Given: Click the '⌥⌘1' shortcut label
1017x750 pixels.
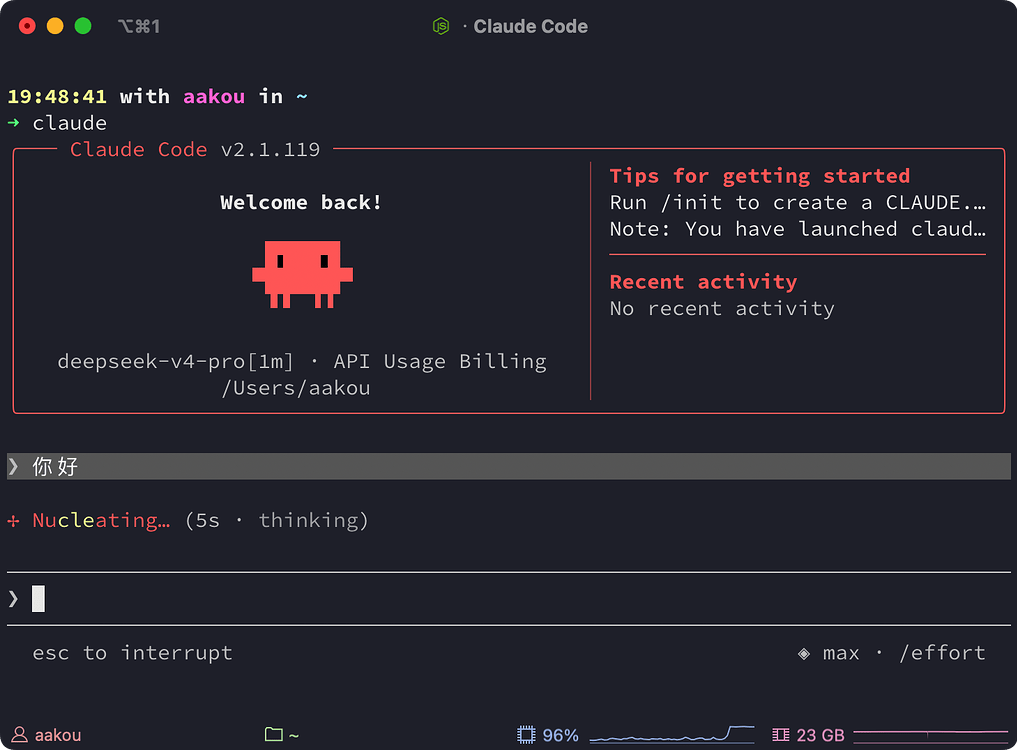Looking at the screenshot, I should click(139, 27).
